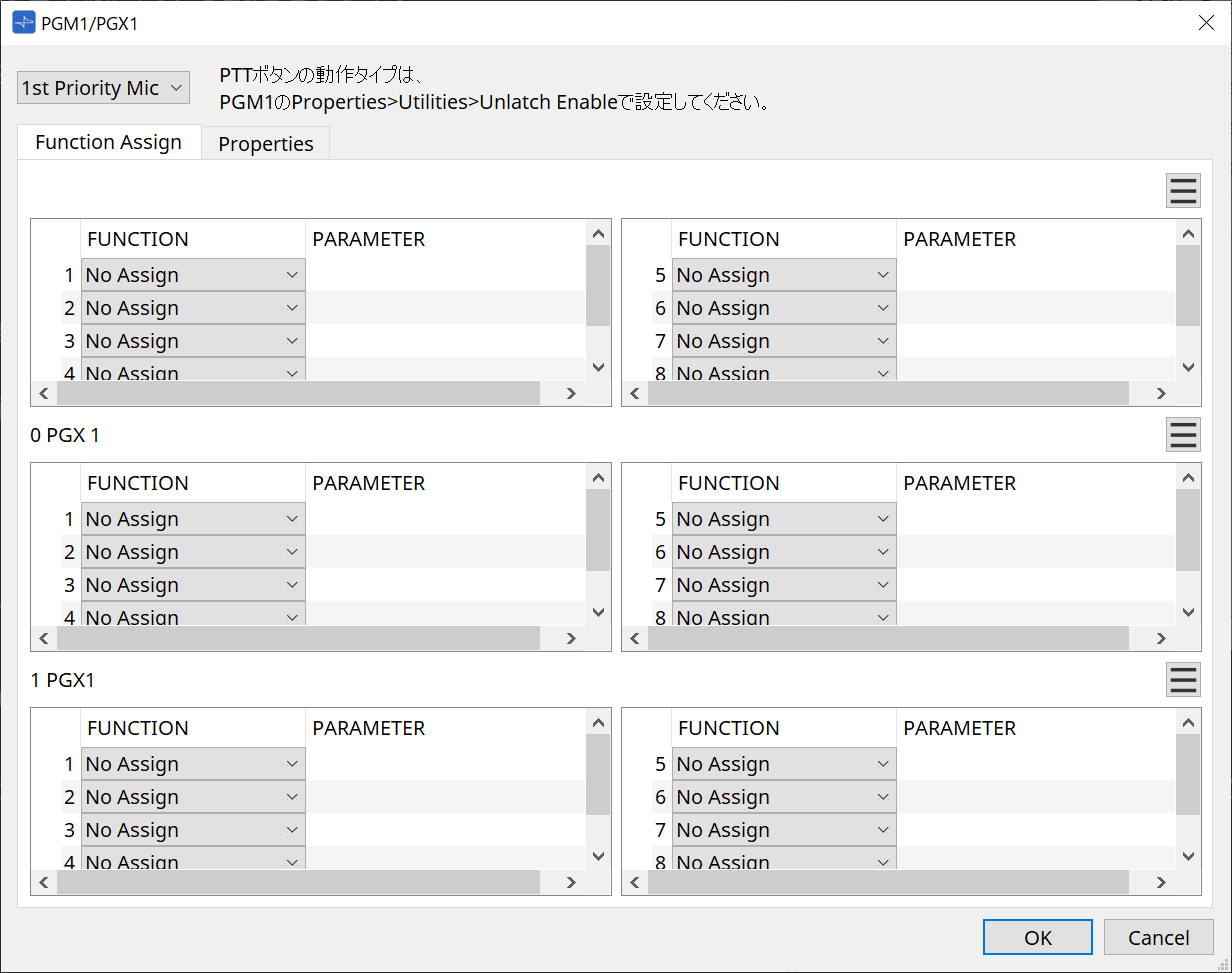Close the PGM1/PGX1 dialog window
Screen dimensions: 1232x973
(1206, 23)
